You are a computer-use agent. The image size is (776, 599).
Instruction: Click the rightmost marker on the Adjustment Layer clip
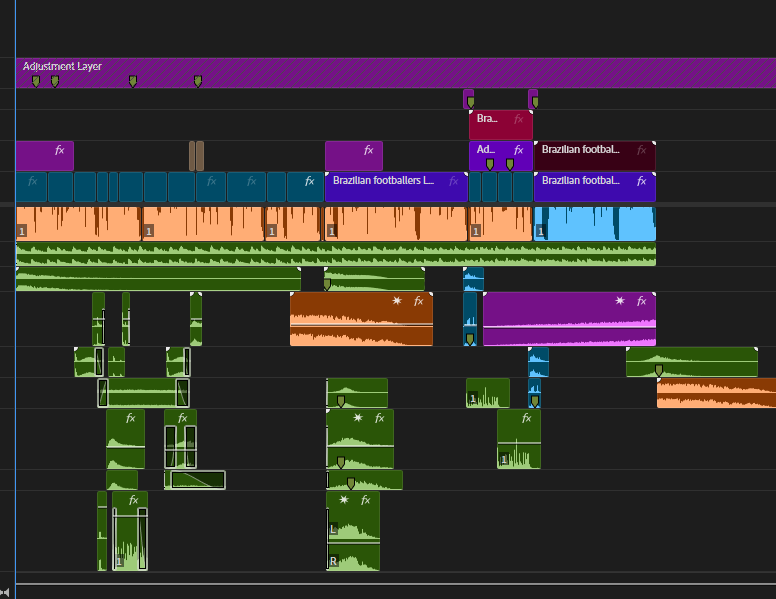198,81
